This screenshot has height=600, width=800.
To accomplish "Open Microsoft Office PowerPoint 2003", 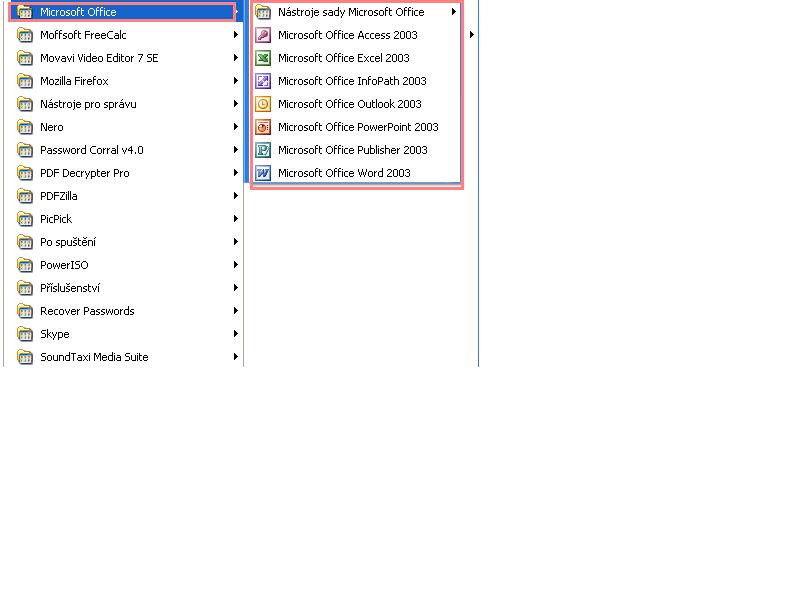I will click(356, 127).
